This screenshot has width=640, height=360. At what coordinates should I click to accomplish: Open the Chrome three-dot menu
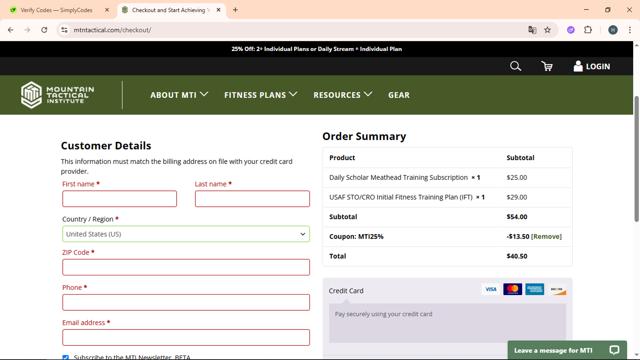tap(630, 30)
